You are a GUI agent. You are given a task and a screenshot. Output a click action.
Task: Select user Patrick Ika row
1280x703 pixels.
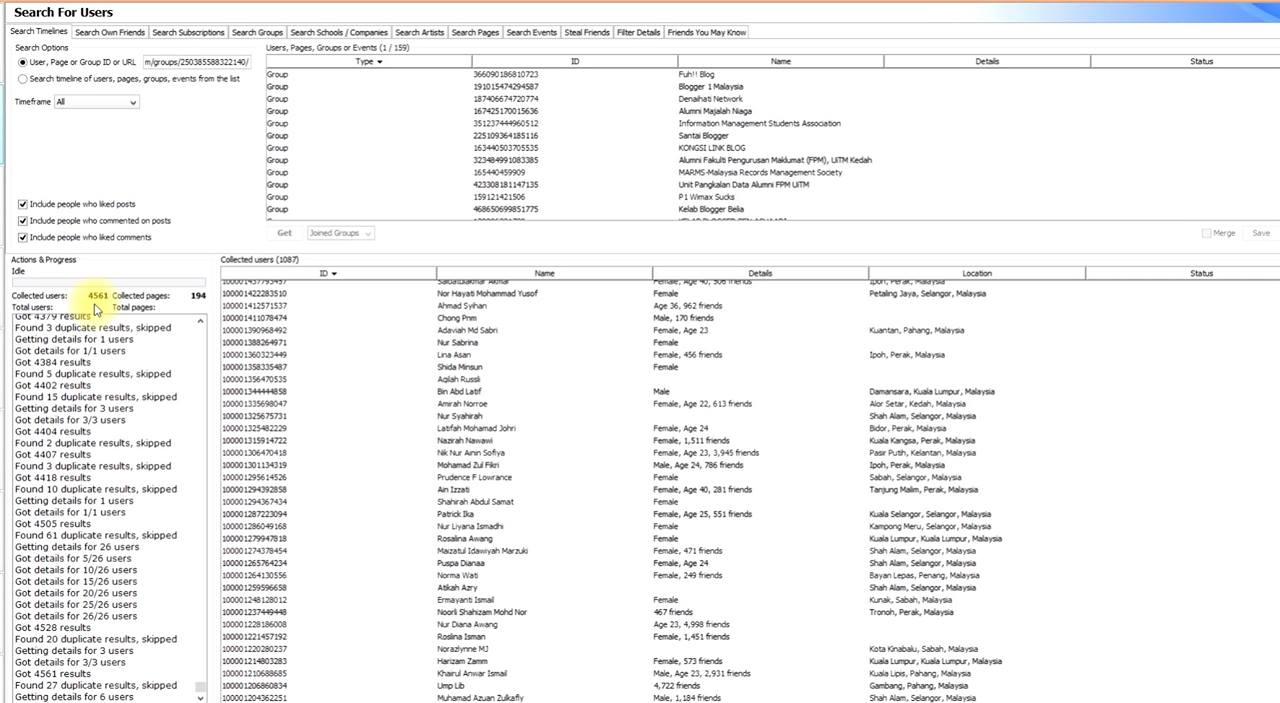pyautogui.click(x=750, y=514)
